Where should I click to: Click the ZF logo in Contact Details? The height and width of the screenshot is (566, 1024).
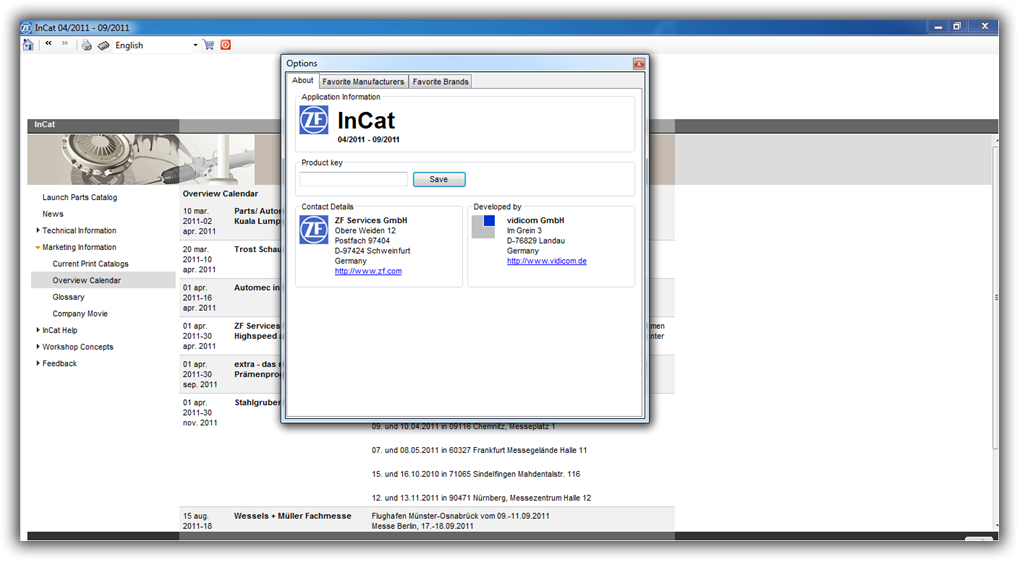(314, 230)
